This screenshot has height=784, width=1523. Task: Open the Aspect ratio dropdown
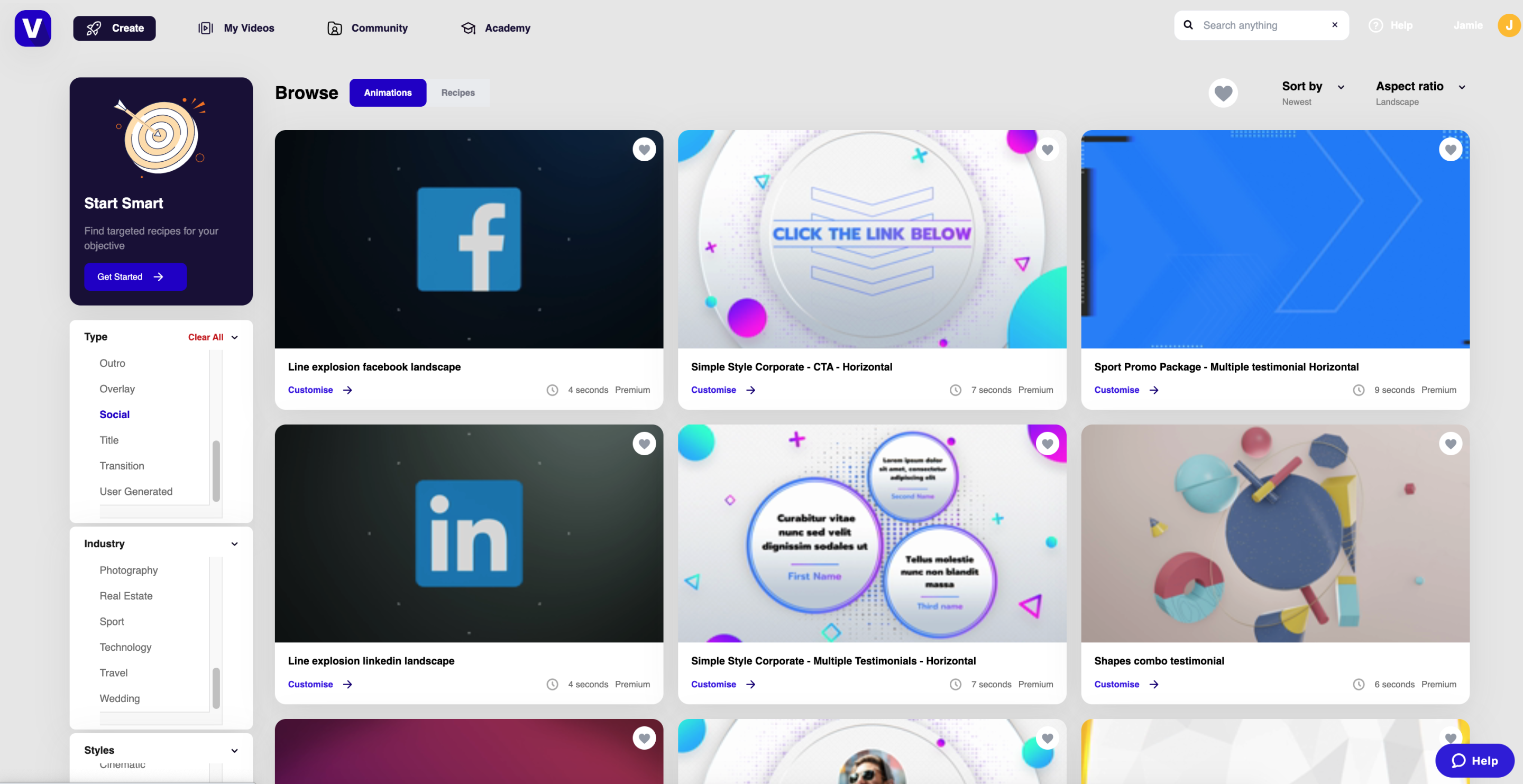click(1420, 93)
